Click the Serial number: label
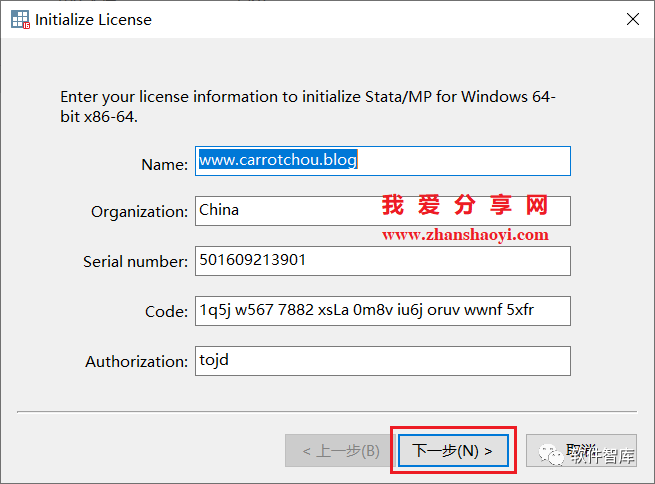655x484 pixels. (135, 262)
